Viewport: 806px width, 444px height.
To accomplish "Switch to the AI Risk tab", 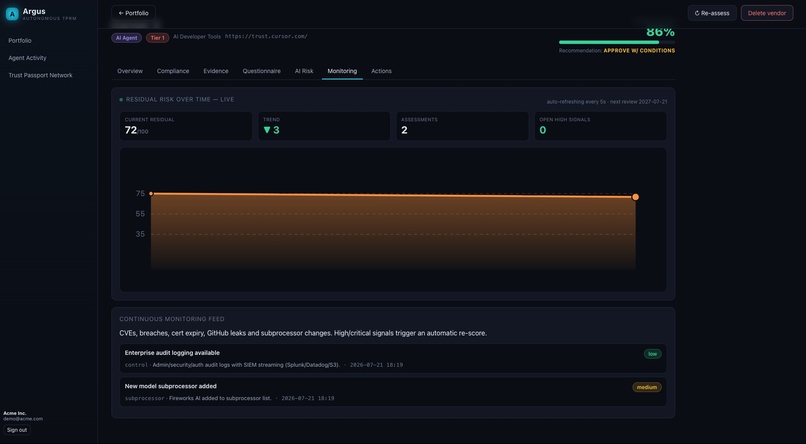I will click(304, 71).
